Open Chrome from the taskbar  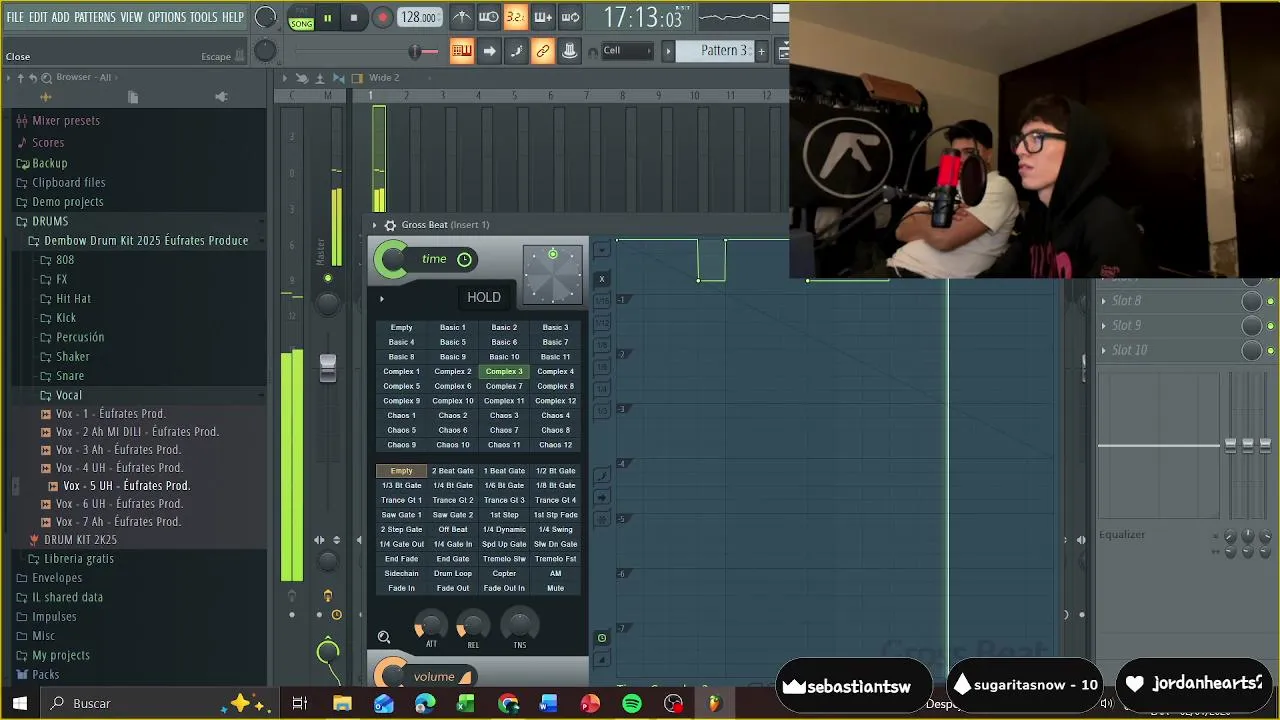point(508,703)
